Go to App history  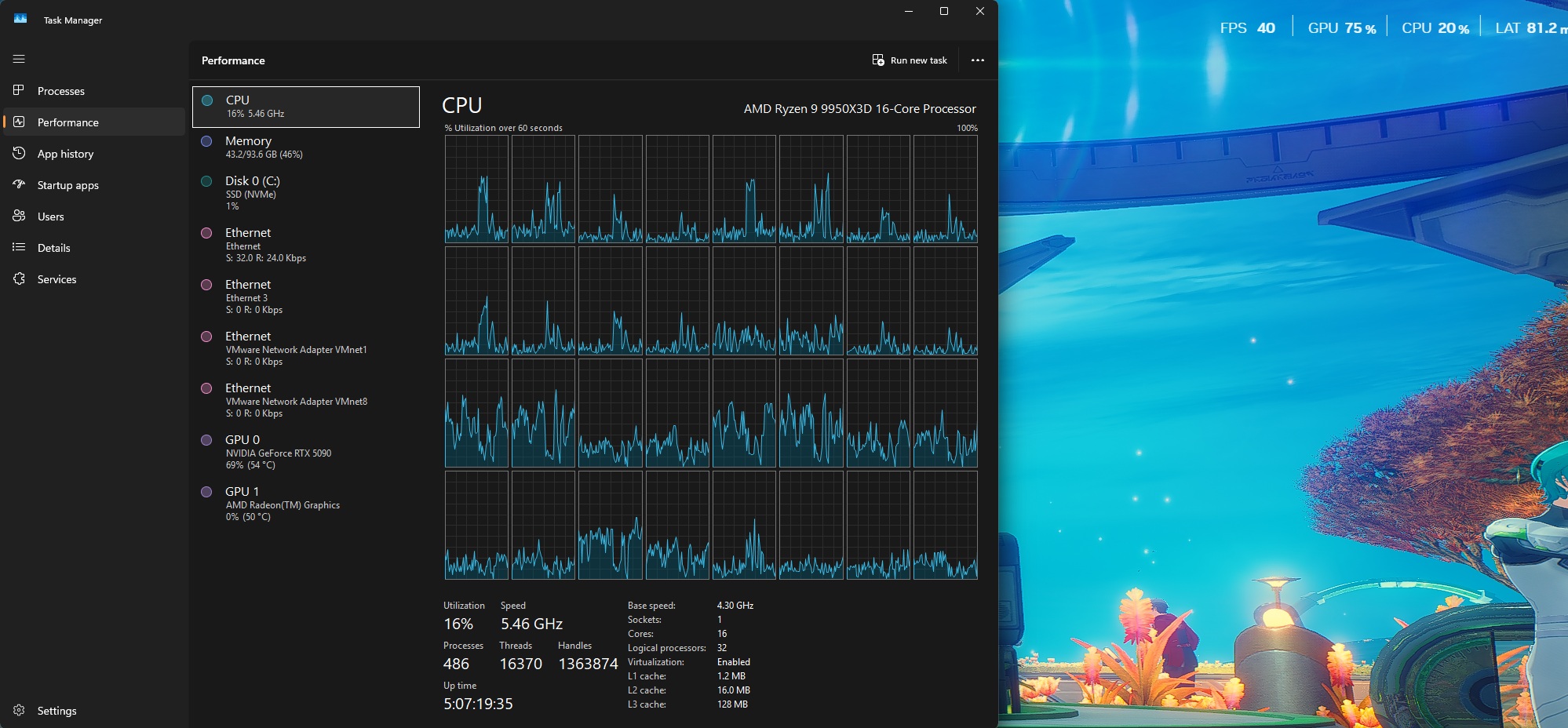click(x=94, y=154)
